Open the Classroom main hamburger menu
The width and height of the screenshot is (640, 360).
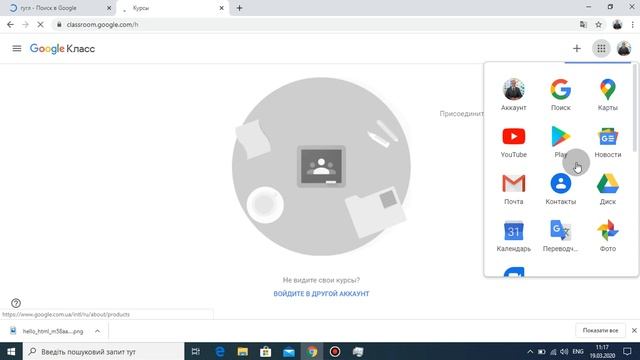(17, 49)
